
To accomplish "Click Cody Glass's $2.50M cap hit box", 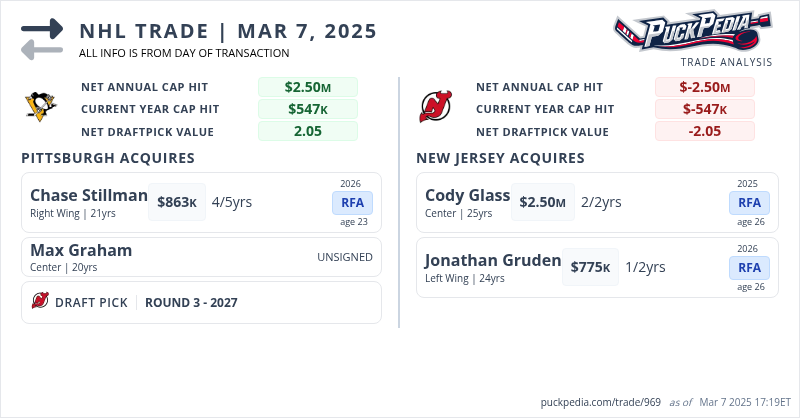I will tap(543, 202).
